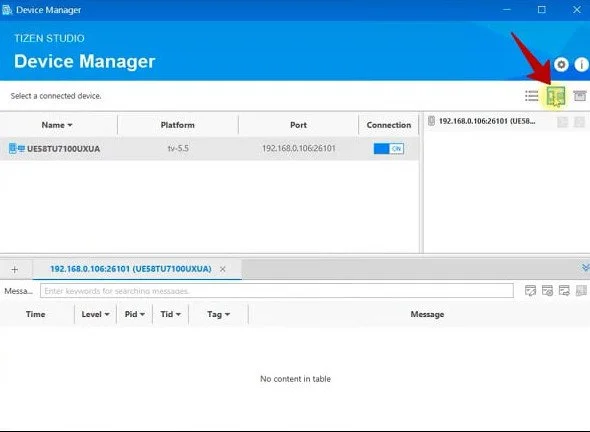The height and width of the screenshot is (432, 590).
Task: Click the third log toolbar icon
Action: [x=564, y=291]
